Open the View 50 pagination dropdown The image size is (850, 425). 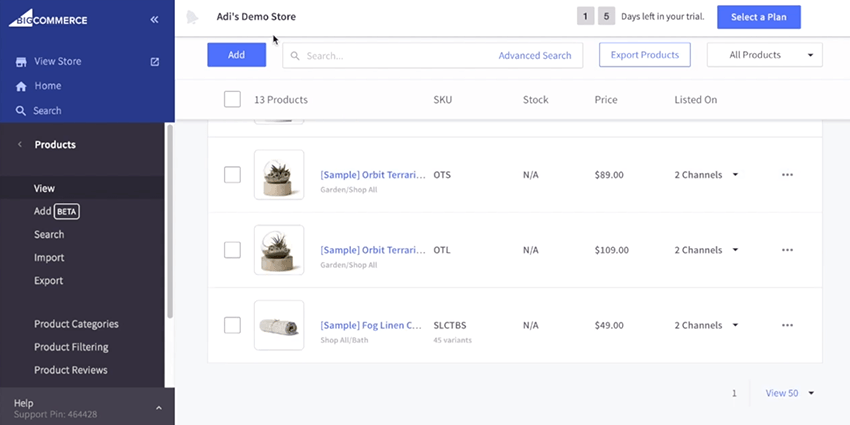789,393
